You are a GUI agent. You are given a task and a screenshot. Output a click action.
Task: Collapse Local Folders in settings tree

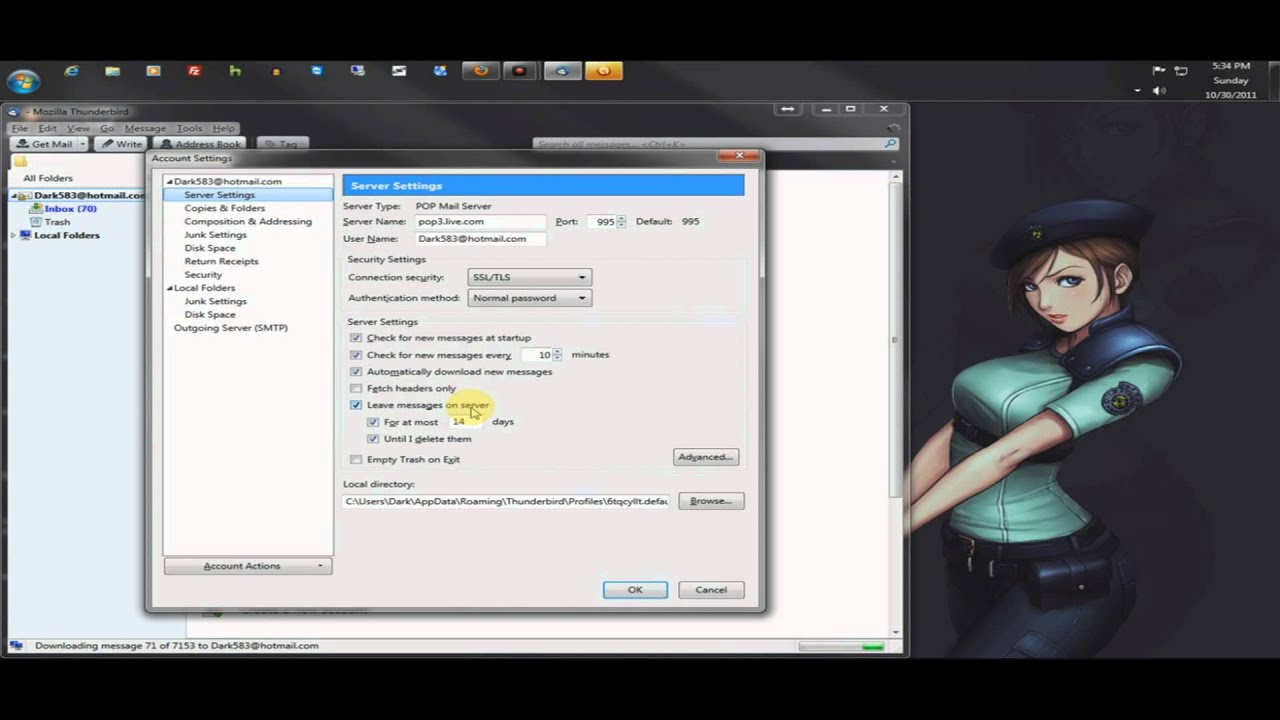[x=170, y=288]
